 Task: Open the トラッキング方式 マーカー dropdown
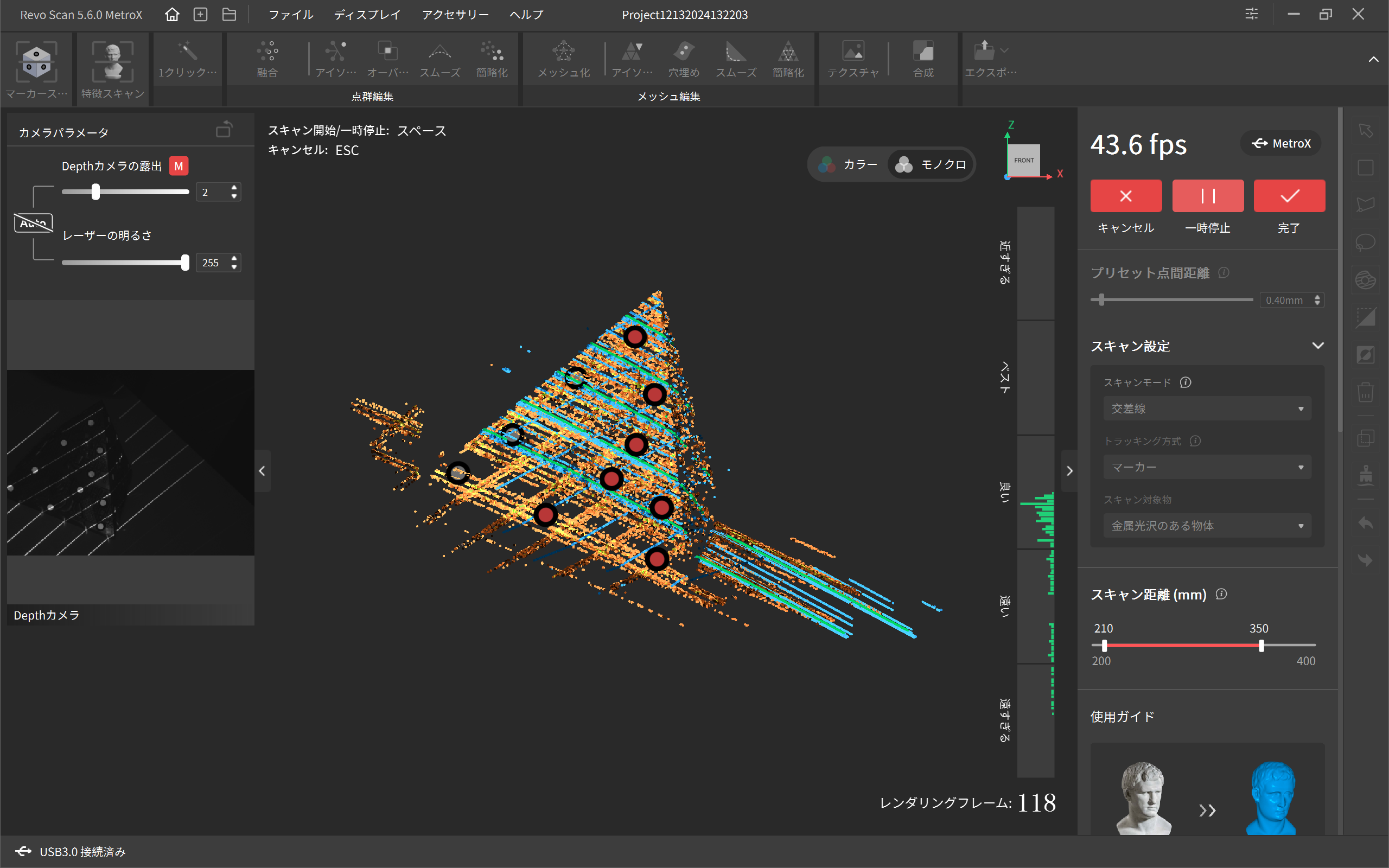click(x=1207, y=467)
